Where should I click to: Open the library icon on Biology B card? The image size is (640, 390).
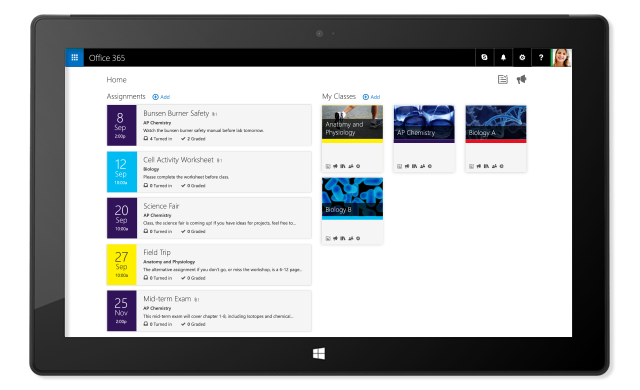(x=343, y=238)
